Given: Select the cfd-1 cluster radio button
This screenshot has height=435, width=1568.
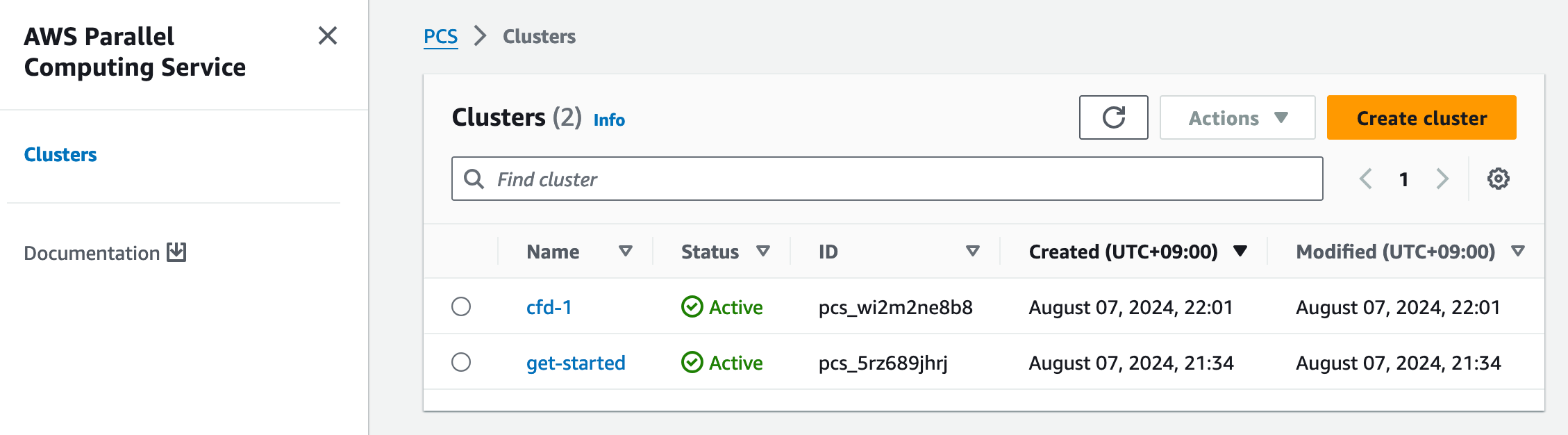Looking at the screenshot, I should [x=461, y=306].
